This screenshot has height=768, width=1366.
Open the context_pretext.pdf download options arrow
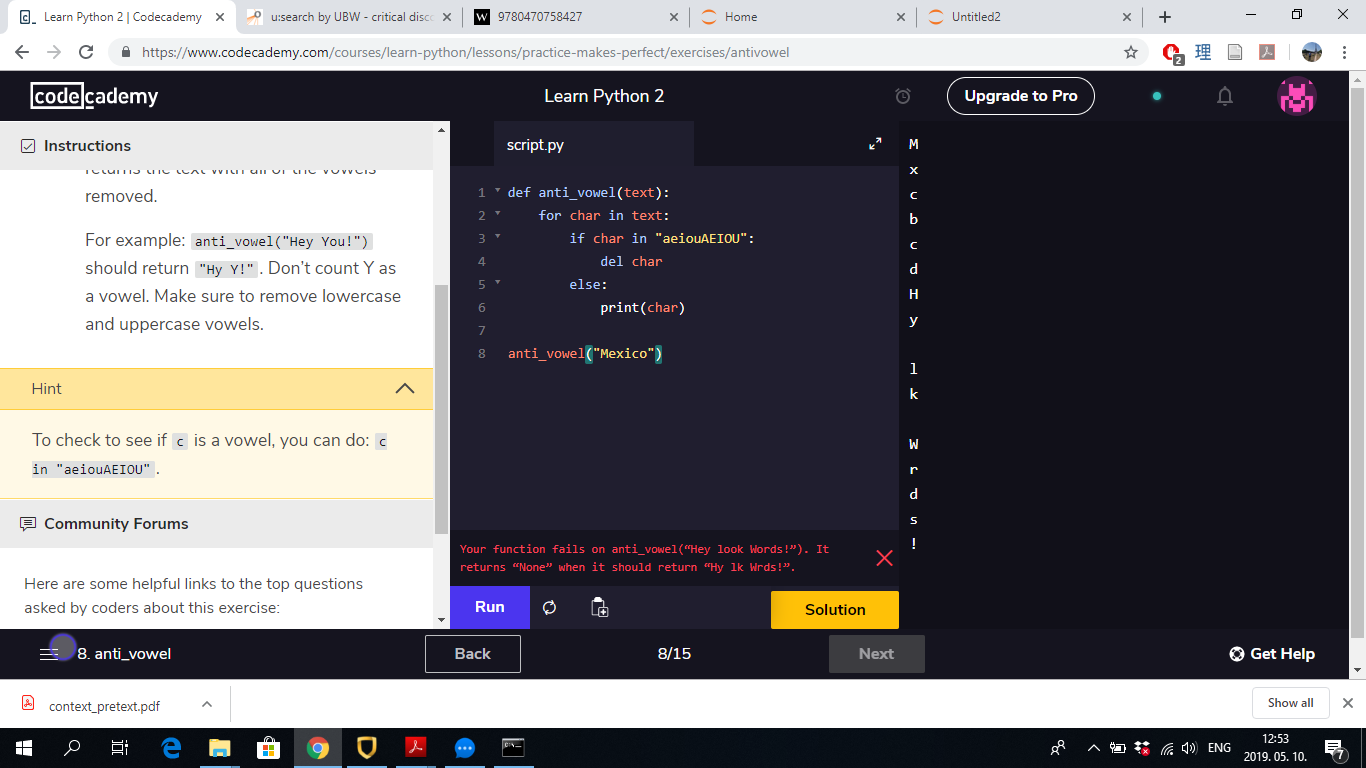[x=207, y=704]
